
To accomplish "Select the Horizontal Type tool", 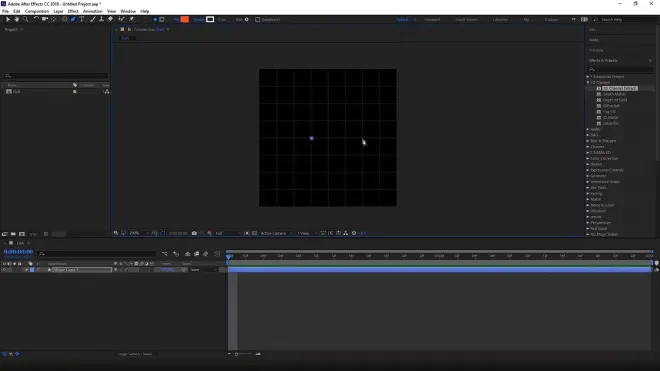I will [82, 19].
